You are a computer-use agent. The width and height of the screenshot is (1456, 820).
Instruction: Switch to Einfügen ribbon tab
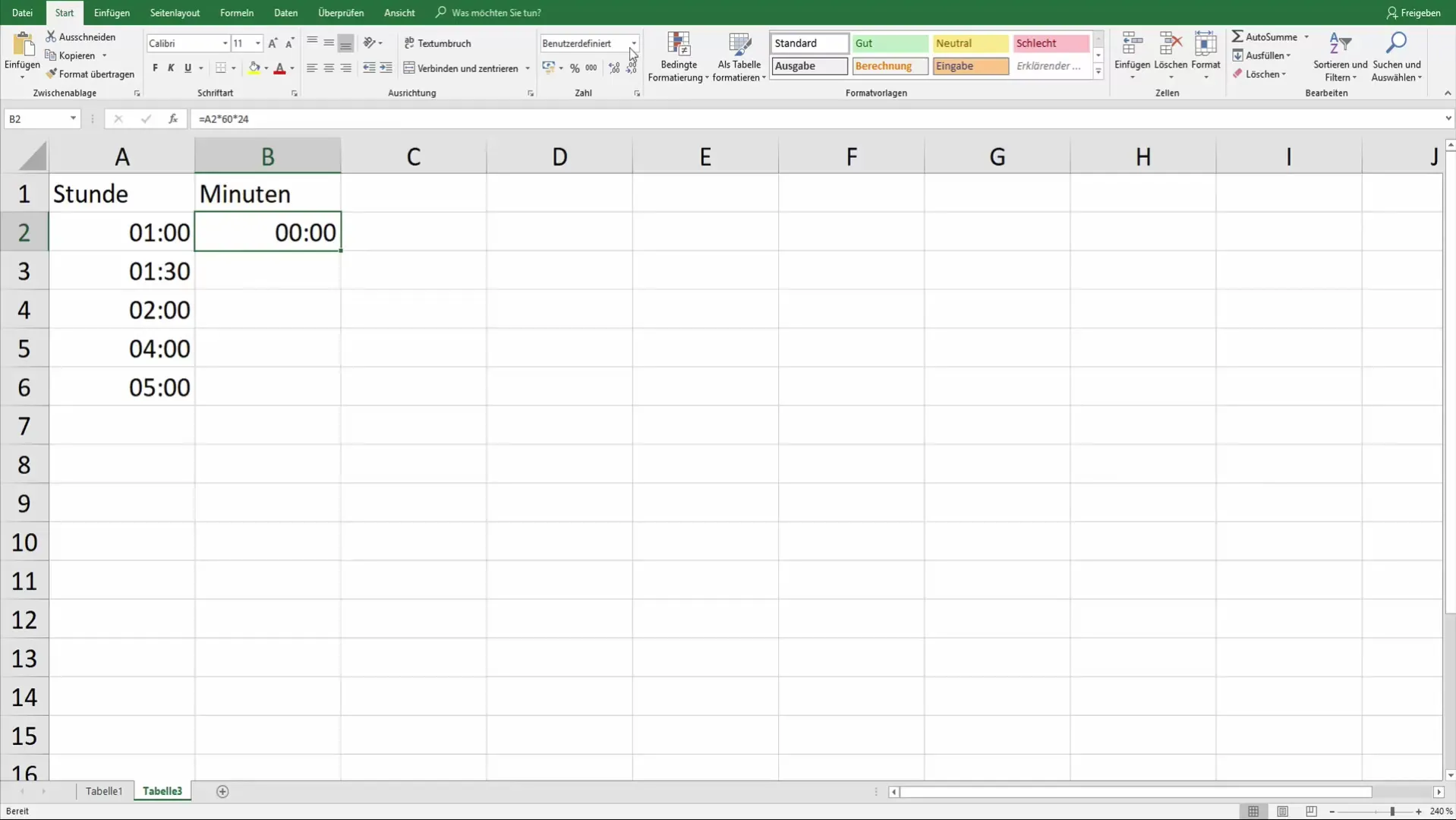coord(112,13)
